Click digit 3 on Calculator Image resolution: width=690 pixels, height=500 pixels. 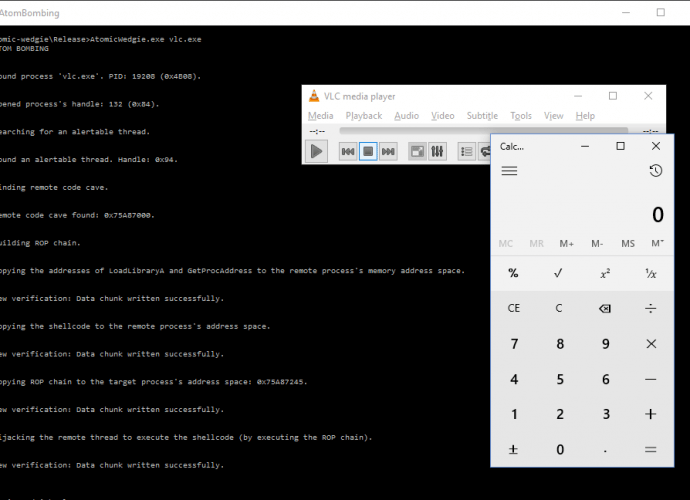[x=605, y=414]
